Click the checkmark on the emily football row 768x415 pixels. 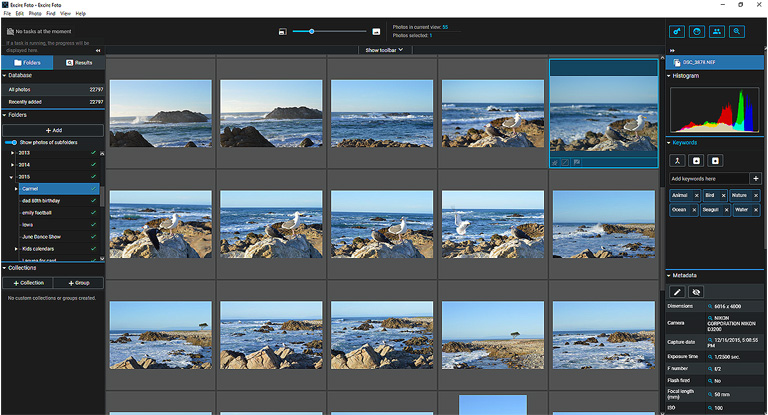pos(93,213)
